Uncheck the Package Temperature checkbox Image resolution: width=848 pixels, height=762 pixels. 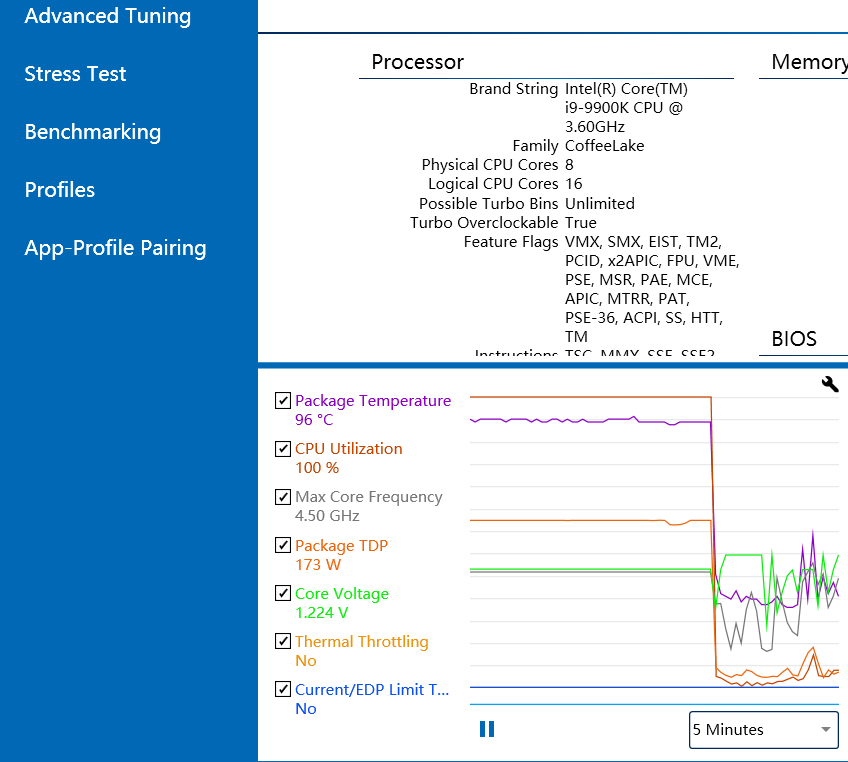click(x=283, y=400)
